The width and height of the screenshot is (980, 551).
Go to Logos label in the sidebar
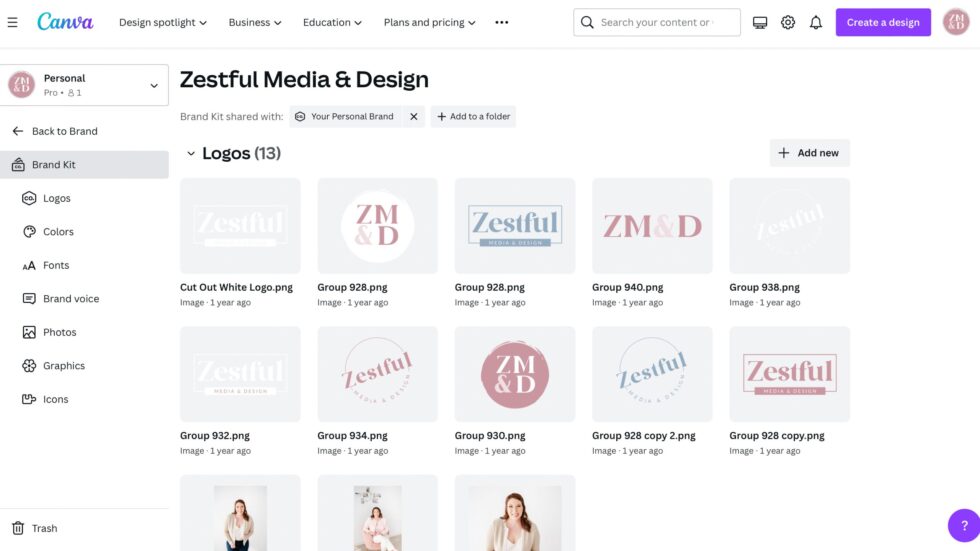[57, 198]
